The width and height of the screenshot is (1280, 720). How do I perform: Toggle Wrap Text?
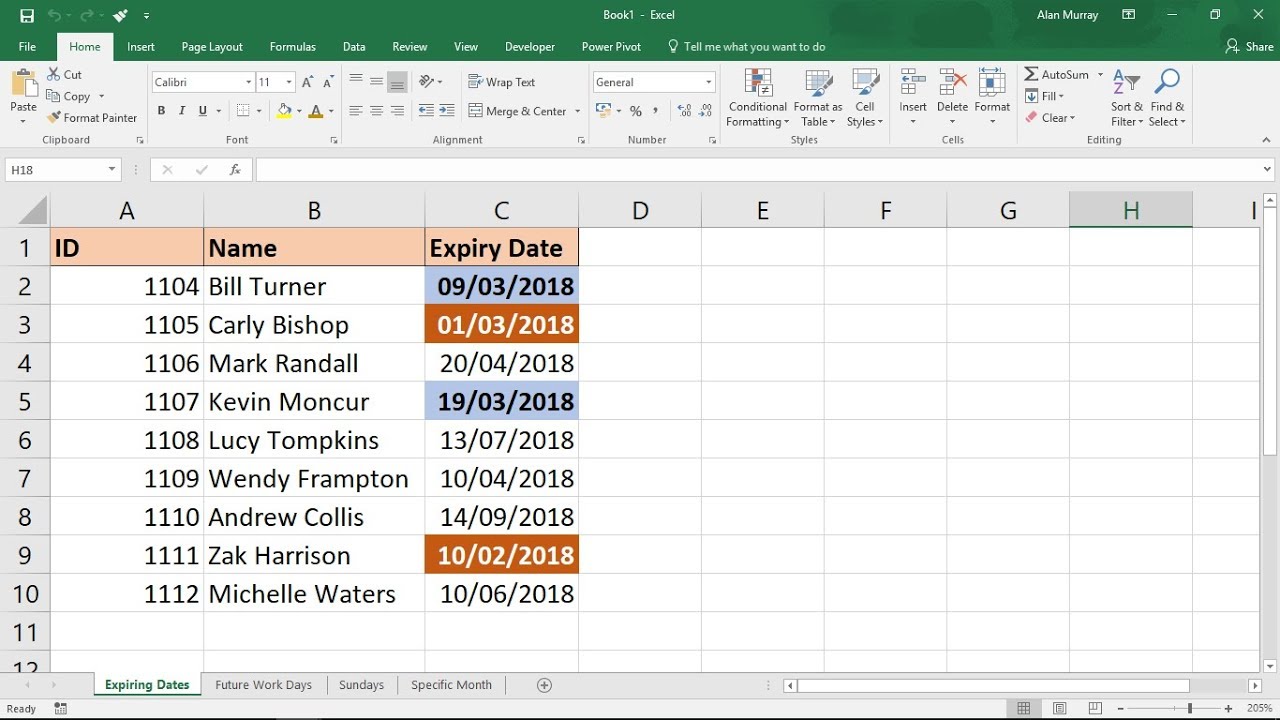point(501,82)
